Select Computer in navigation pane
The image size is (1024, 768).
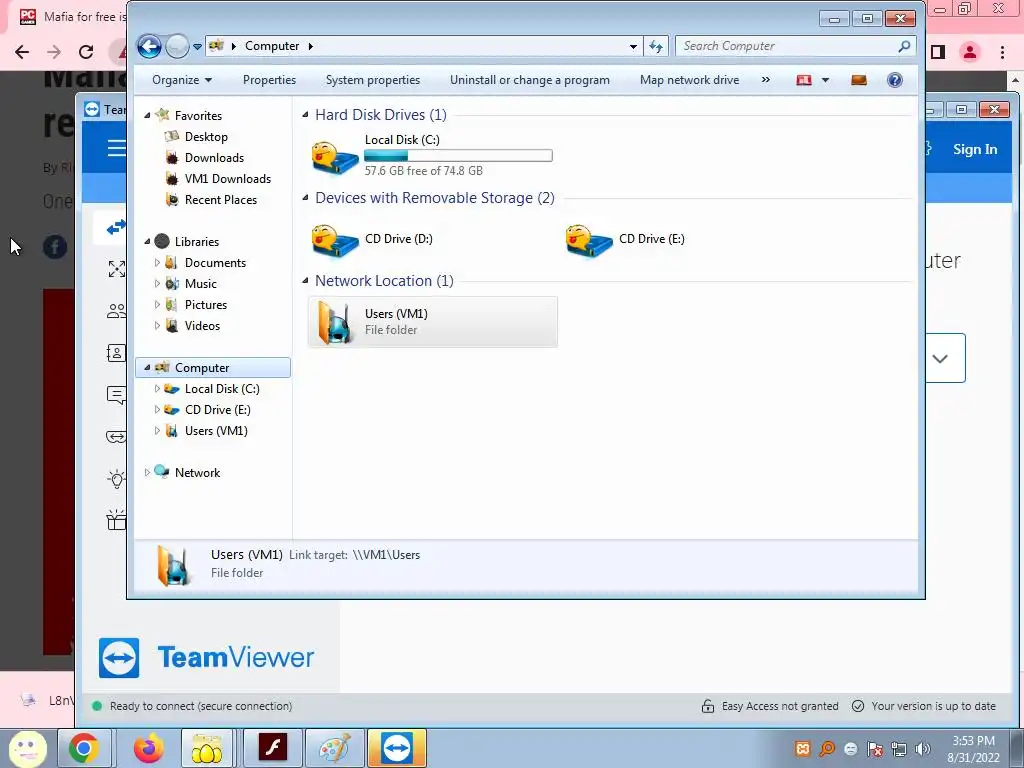tap(213, 368)
